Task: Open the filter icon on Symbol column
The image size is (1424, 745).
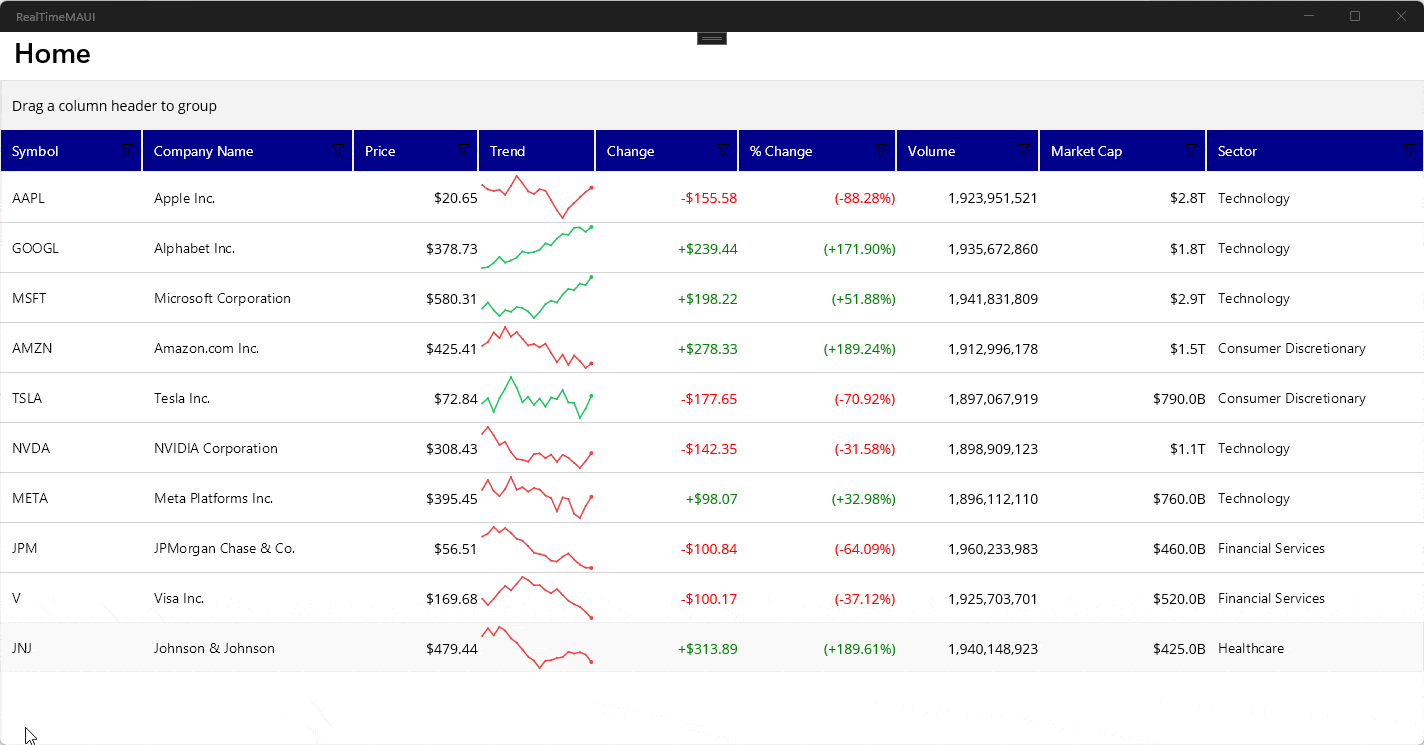Action: click(127, 150)
